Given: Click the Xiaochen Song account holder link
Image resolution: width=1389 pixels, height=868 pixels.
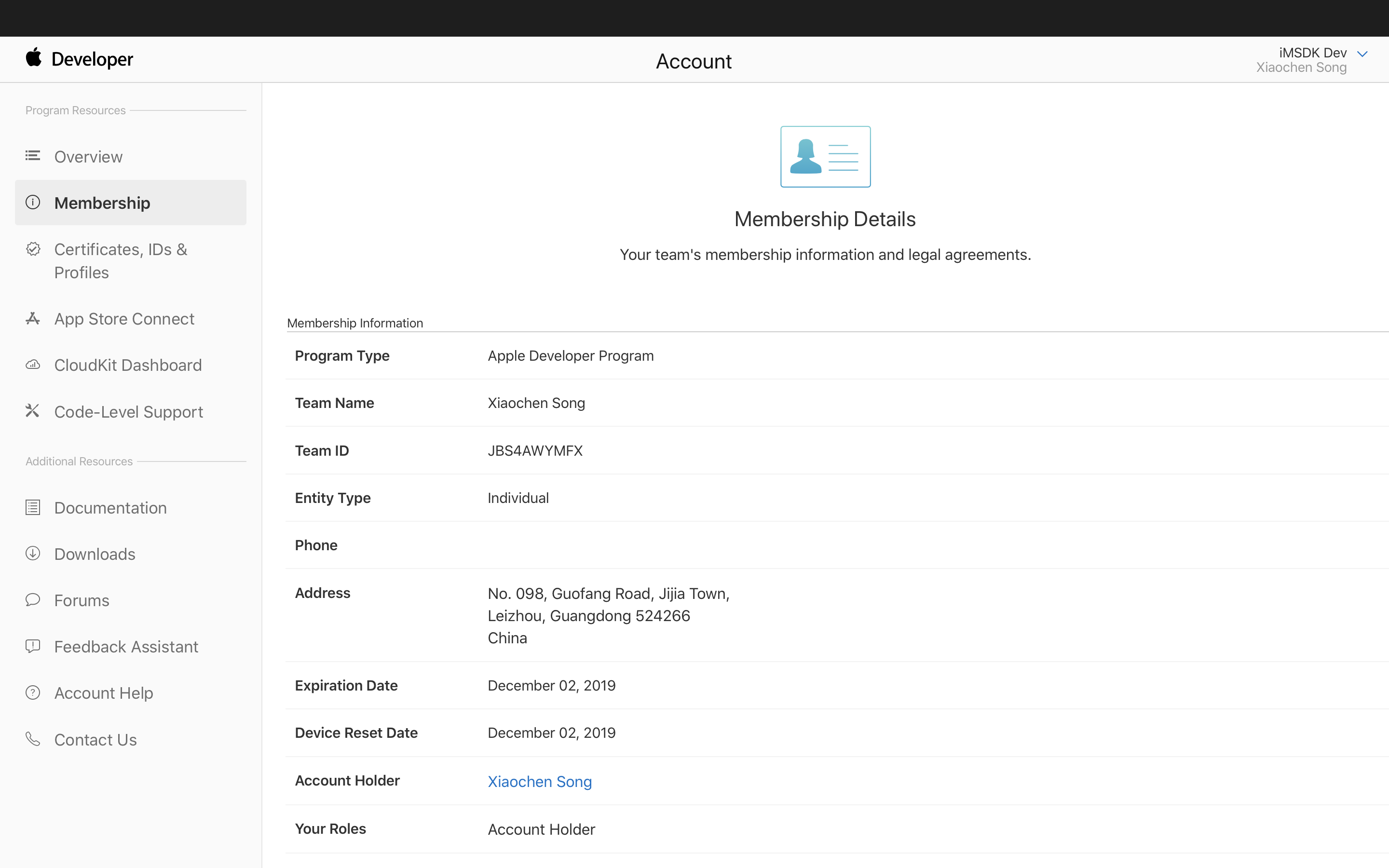Looking at the screenshot, I should [x=540, y=781].
